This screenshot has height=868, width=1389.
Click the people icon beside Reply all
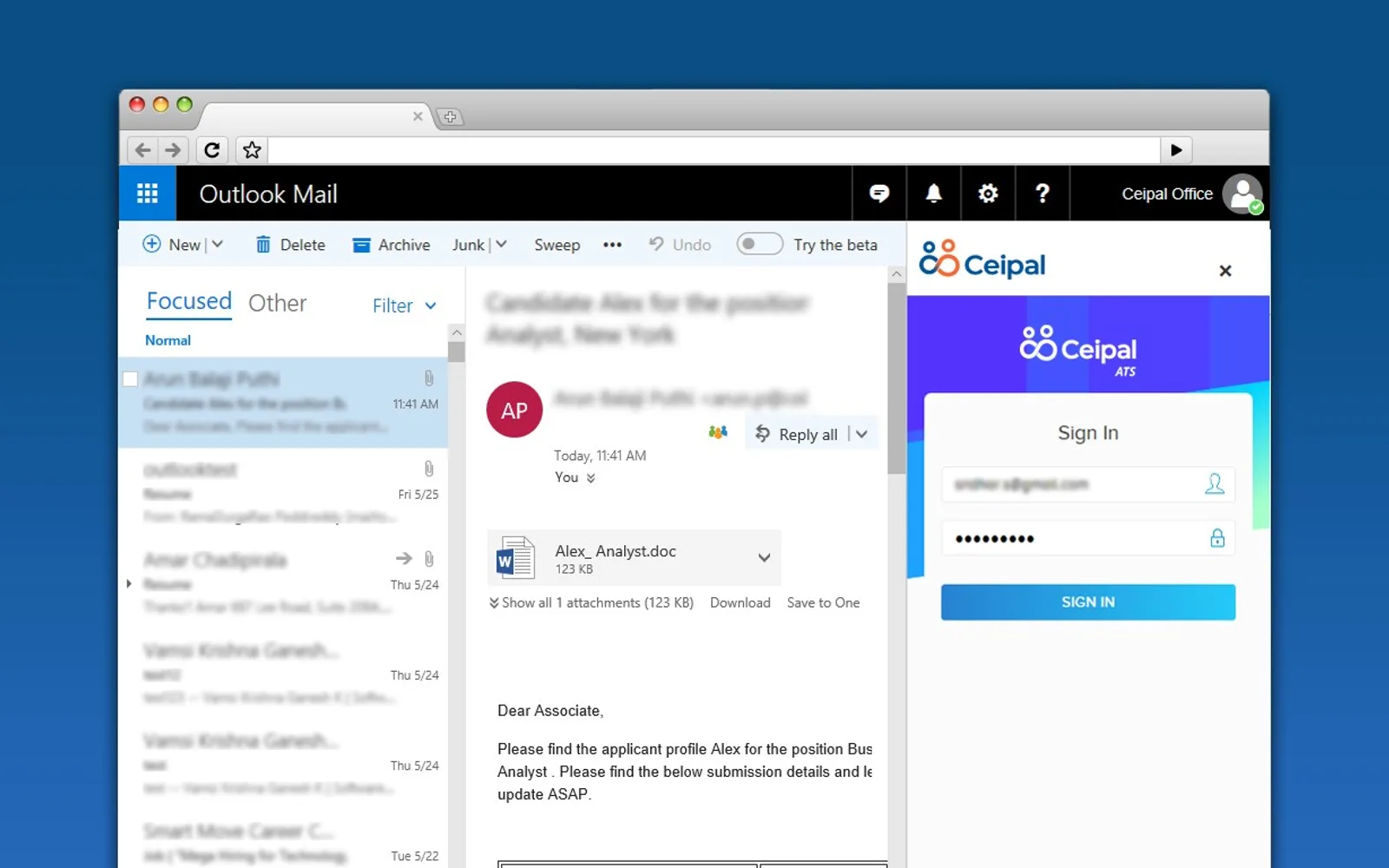(718, 432)
